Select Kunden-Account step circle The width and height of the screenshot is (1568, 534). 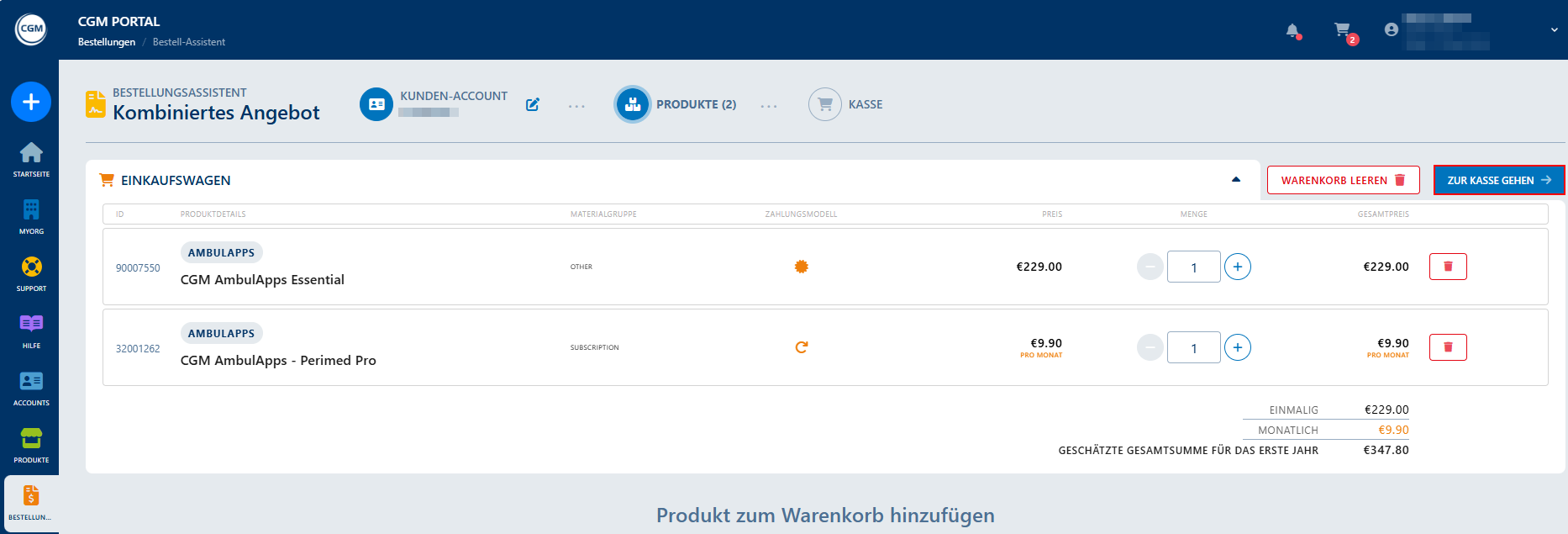[376, 104]
